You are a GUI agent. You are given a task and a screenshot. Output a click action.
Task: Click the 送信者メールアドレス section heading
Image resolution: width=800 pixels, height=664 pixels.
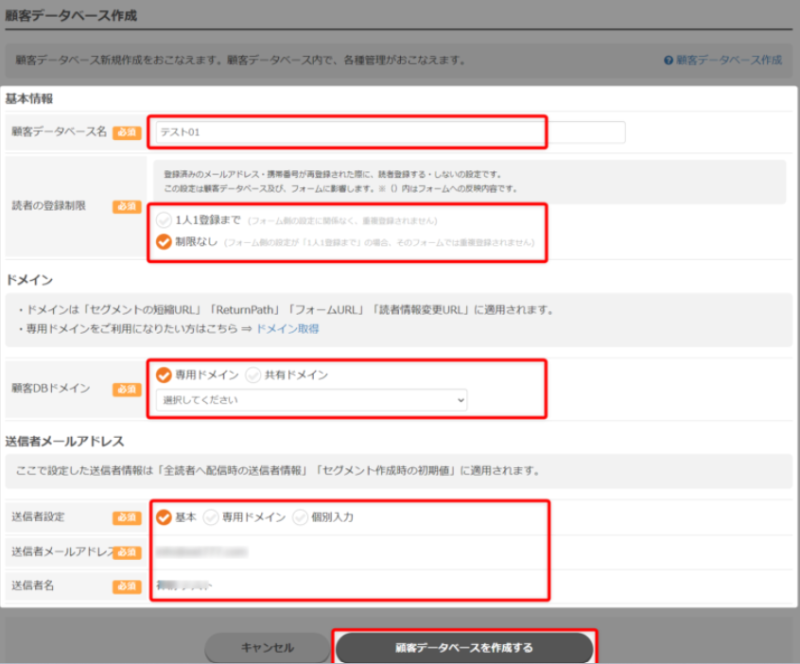click(x=65, y=441)
